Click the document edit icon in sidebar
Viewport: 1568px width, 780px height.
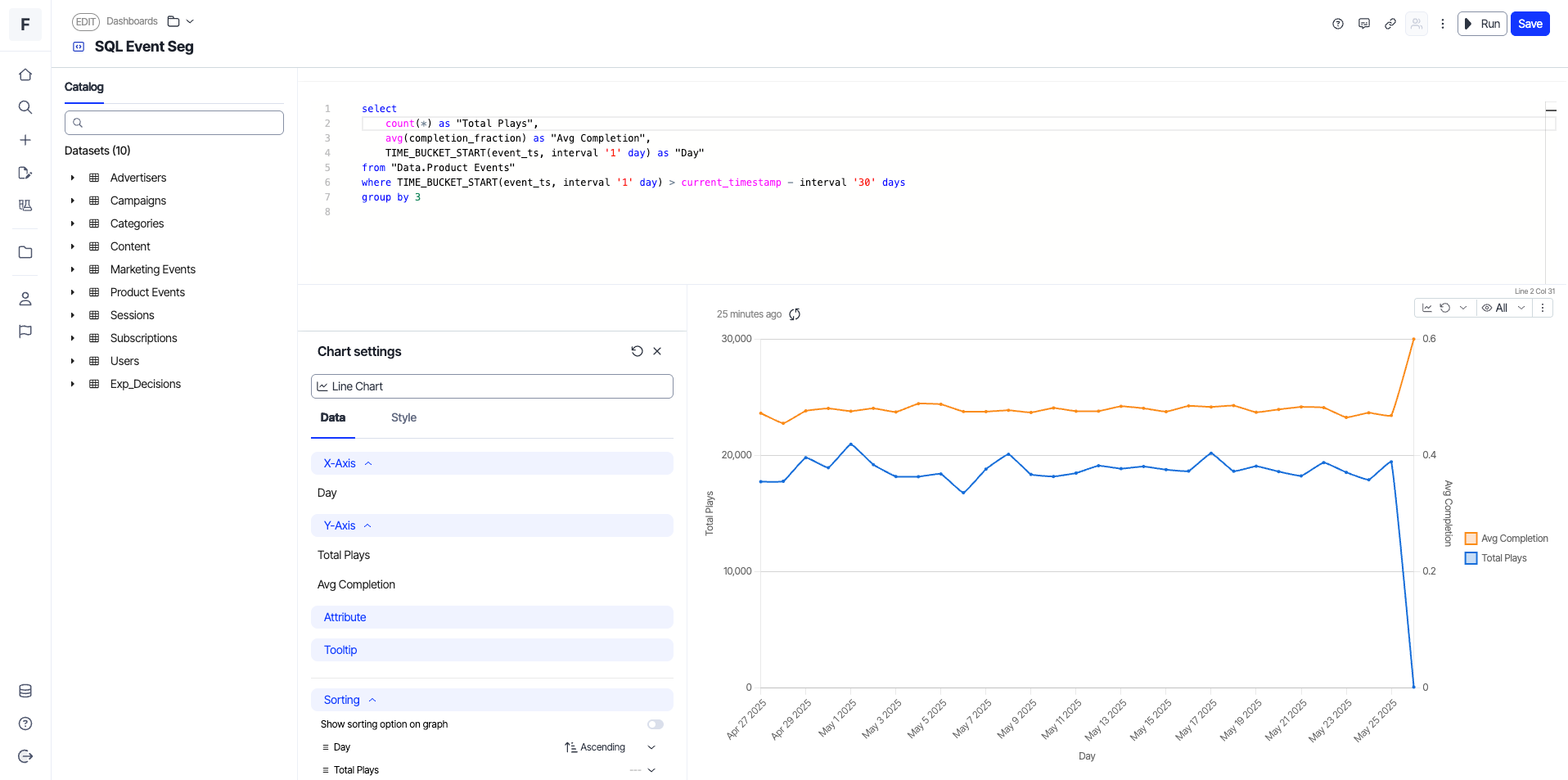coord(25,173)
